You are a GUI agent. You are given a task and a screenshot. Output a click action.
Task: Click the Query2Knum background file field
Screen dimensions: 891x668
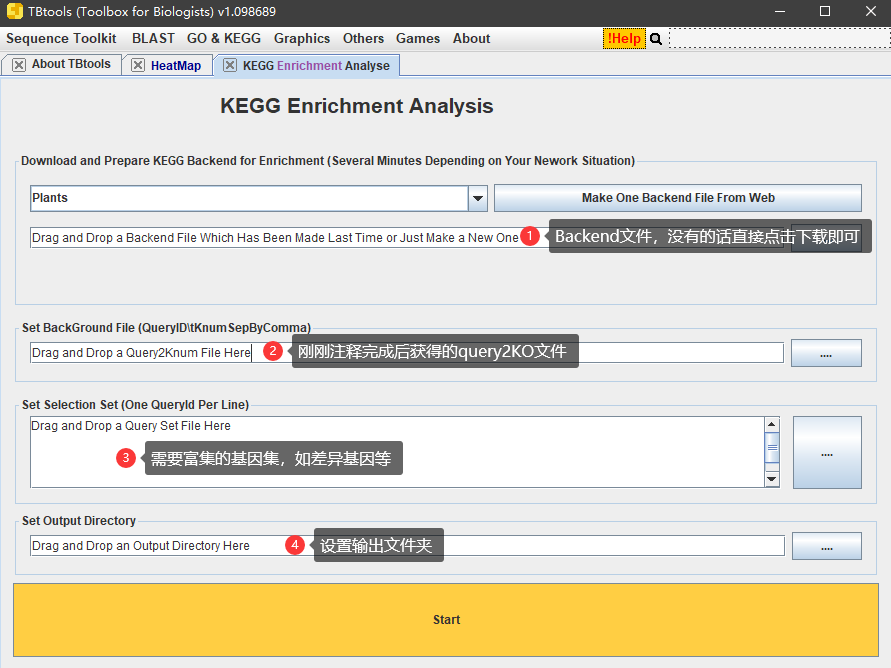coord(407,353)
